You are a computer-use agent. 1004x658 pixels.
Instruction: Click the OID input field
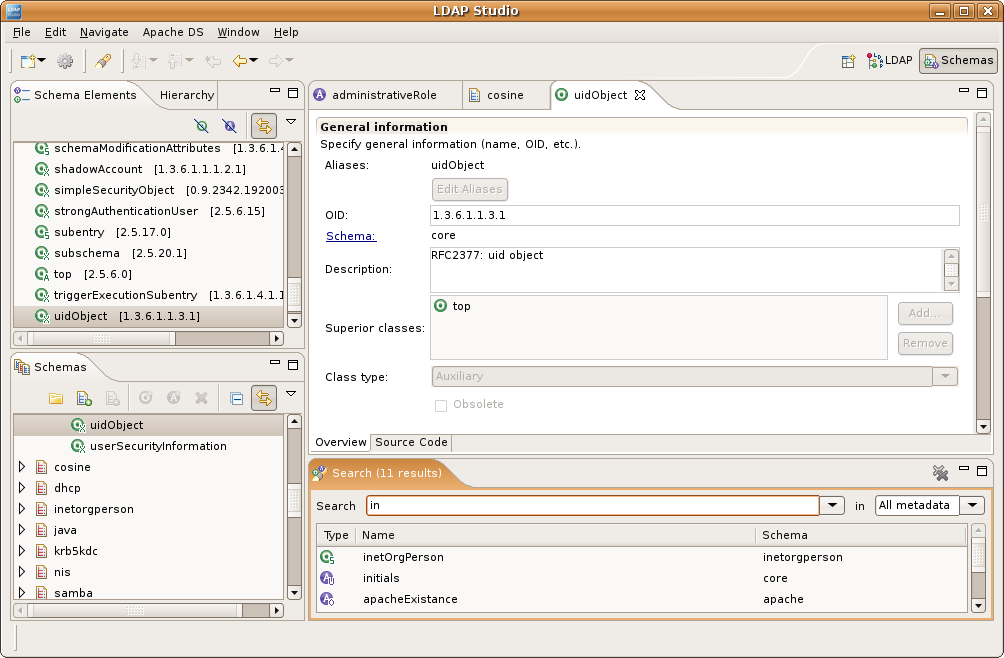coord(694,216)
